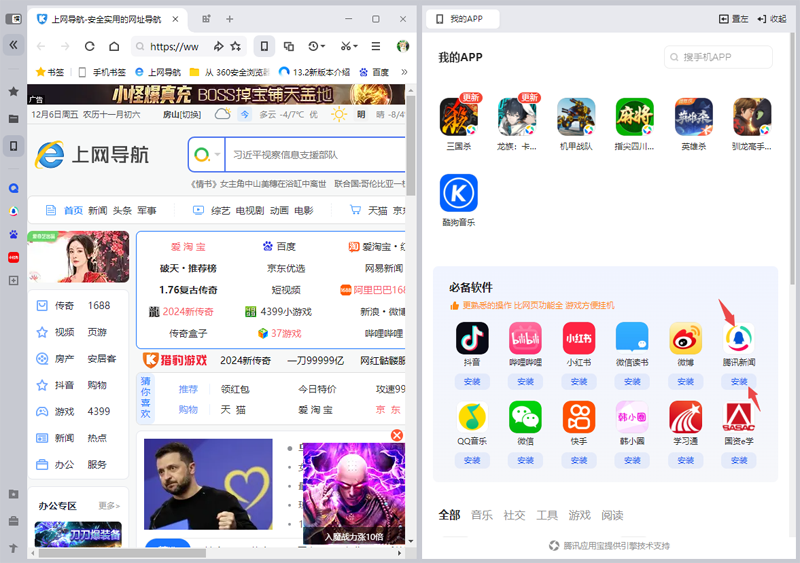Click the 国资e学 app icon
Viewport: 800px width, 563px height.
[x=739, y=417]
